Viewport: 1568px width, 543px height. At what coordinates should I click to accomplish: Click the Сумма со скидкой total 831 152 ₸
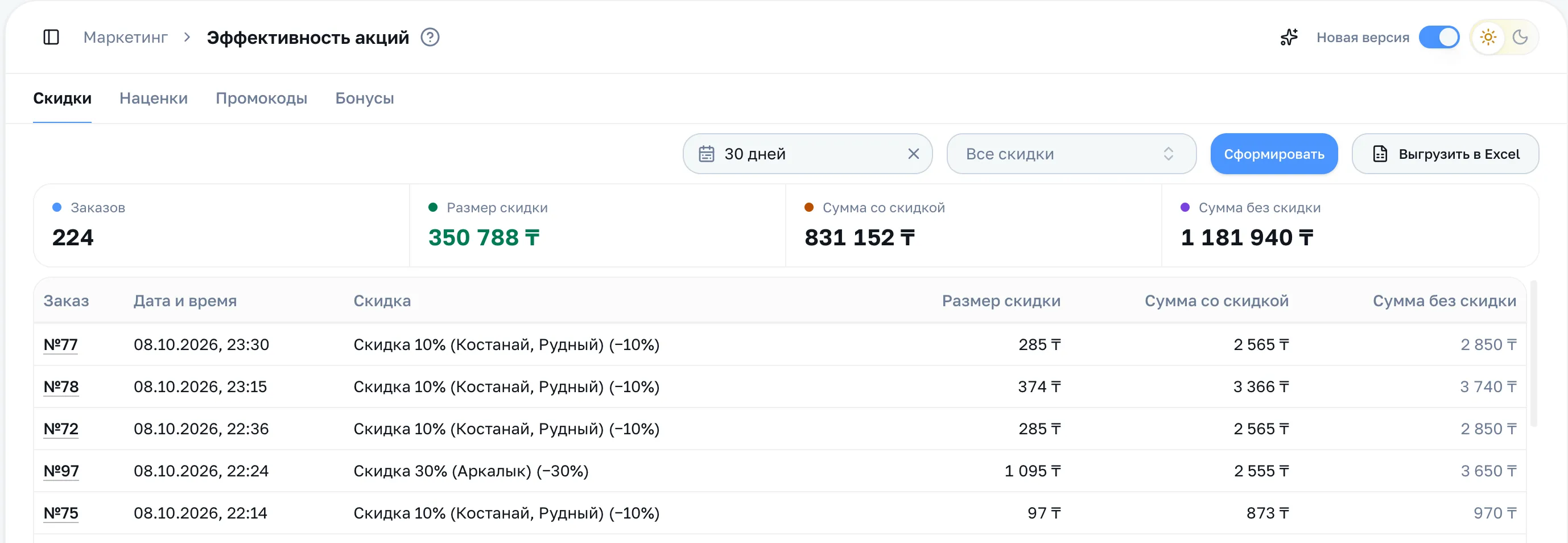860,237
